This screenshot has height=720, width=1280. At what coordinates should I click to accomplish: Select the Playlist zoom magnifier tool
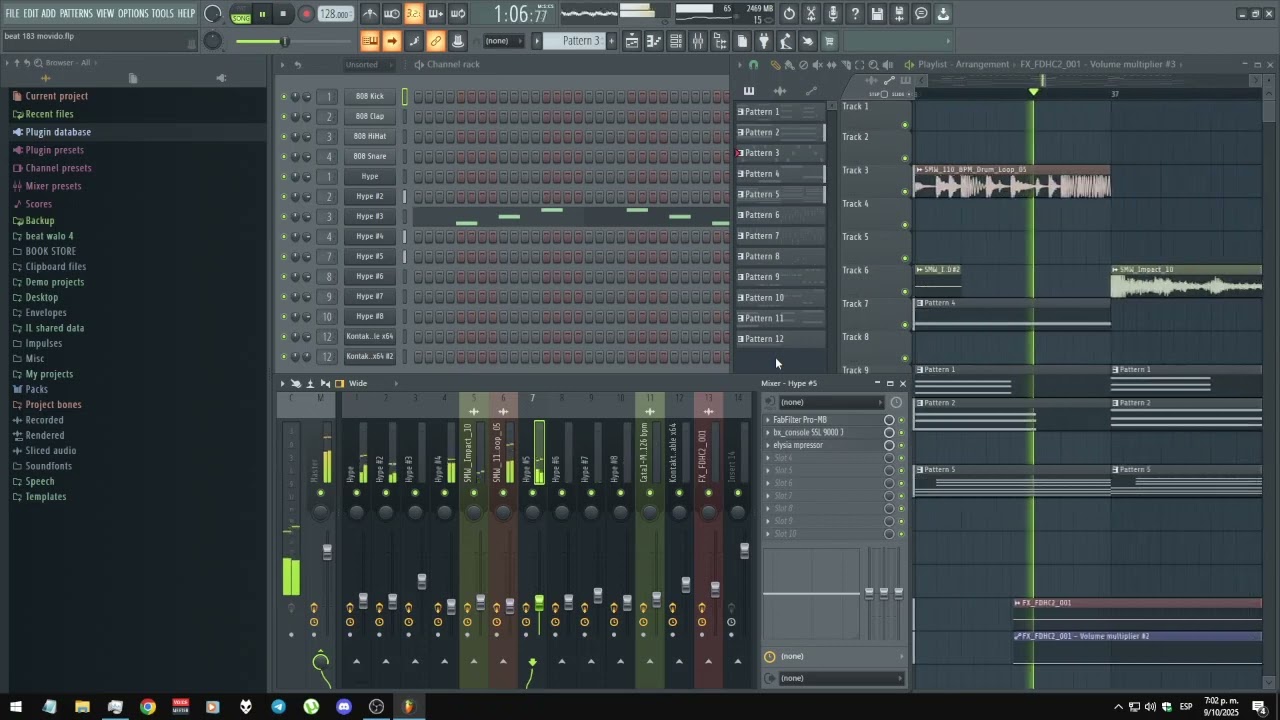(873, 65)
